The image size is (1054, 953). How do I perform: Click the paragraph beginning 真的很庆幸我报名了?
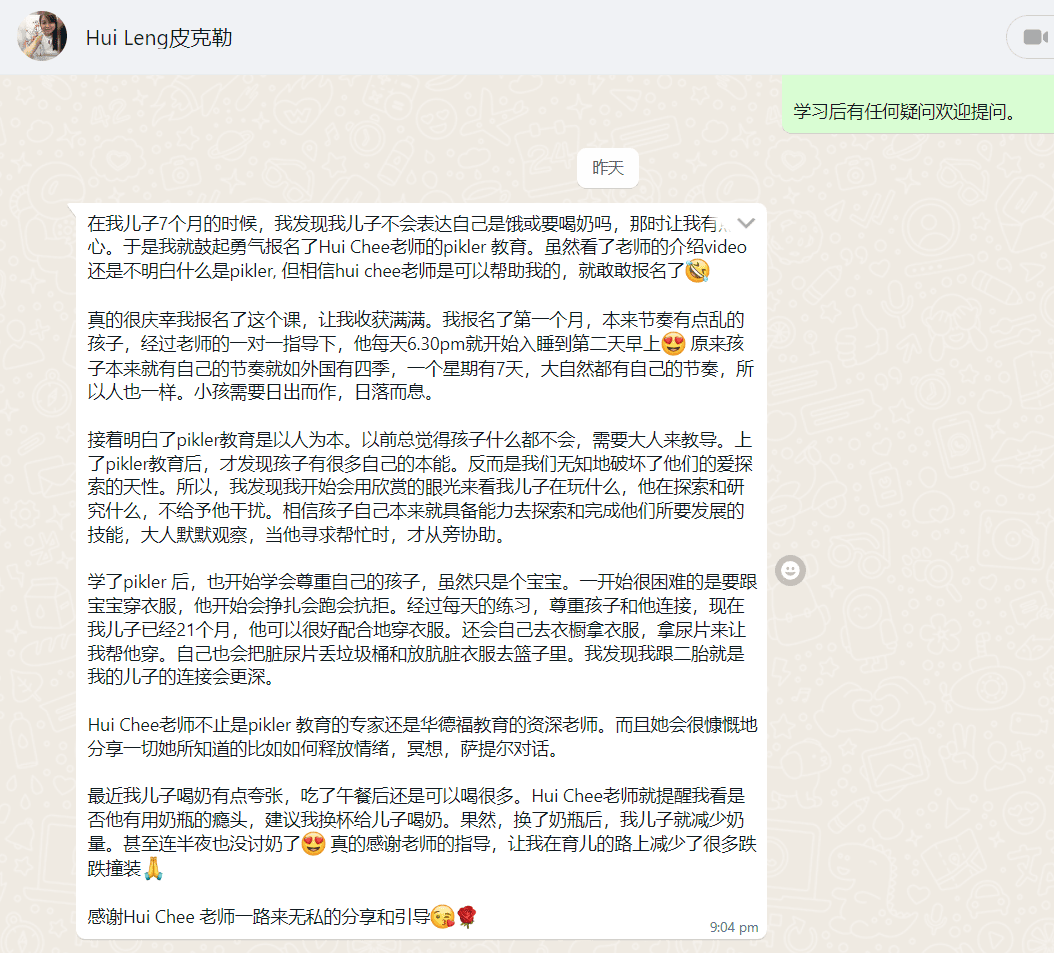pos(421,356)
